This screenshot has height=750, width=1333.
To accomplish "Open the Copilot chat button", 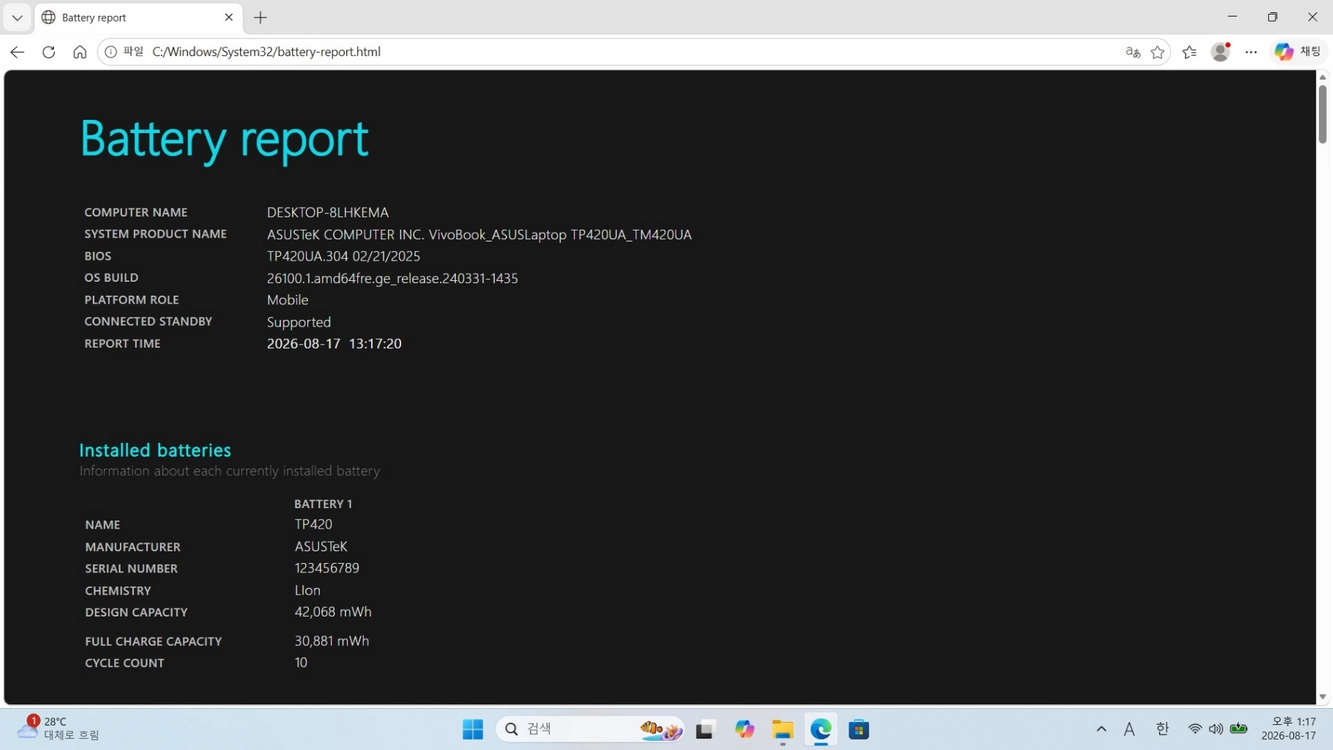I will [x=1297, y=52].
